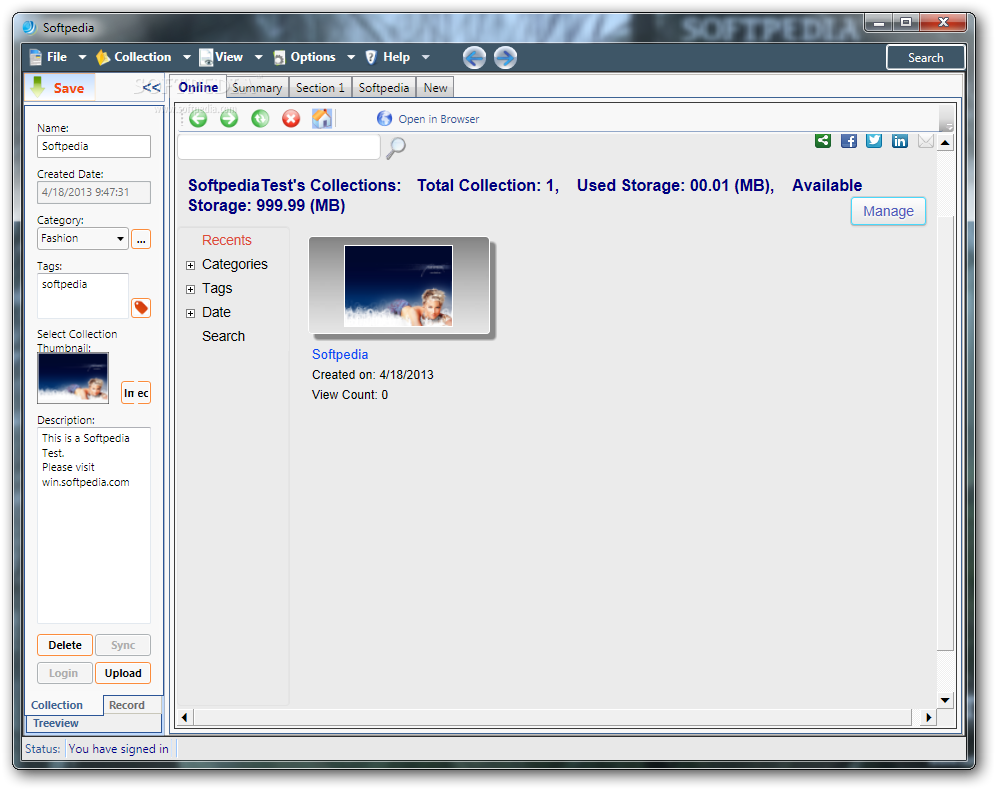Viewport: 996px width, 790px height.
Task: Stop loading with the red X icon
Action: [291, 119]
